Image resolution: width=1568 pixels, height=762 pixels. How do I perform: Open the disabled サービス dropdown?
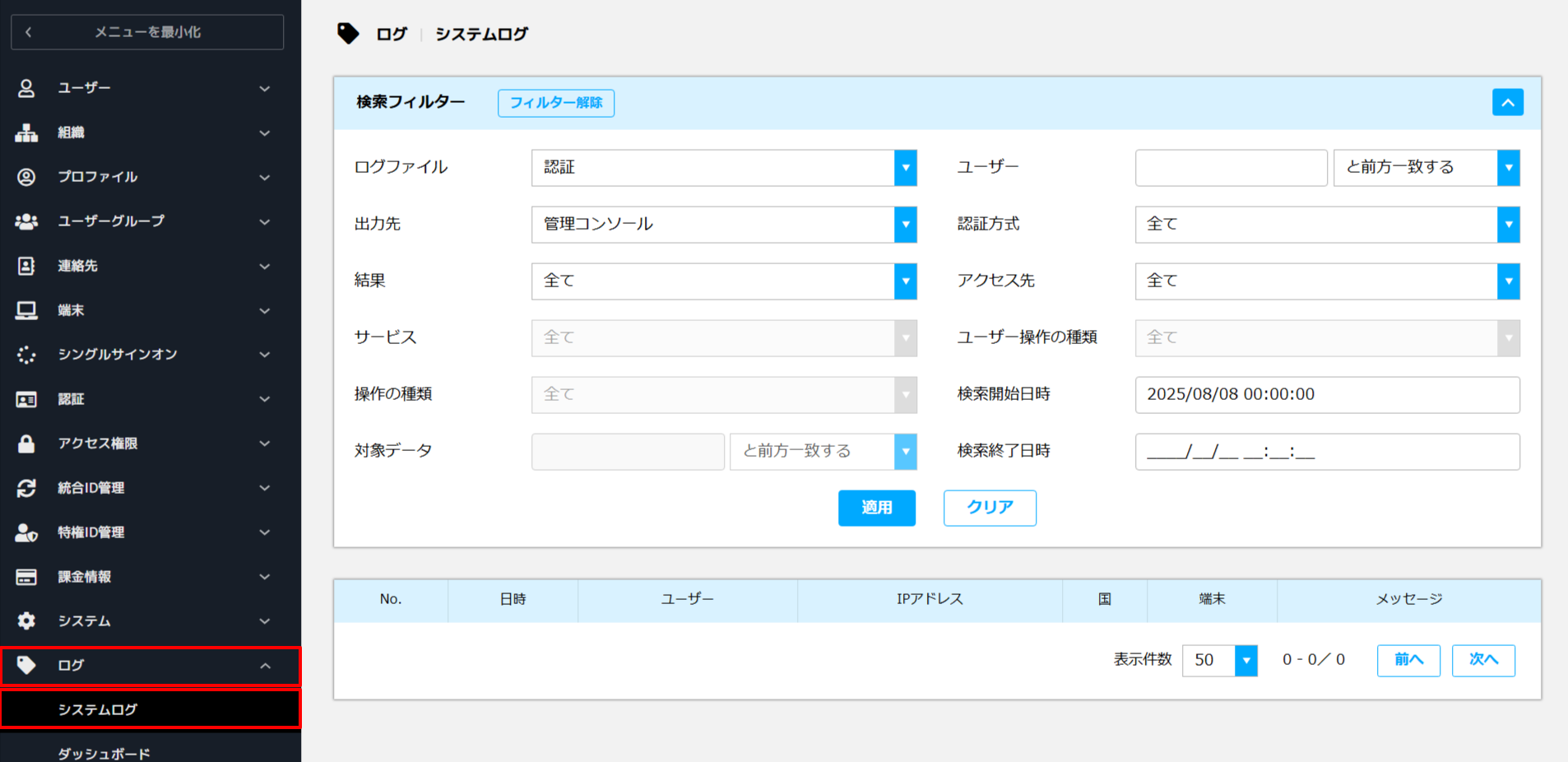coord(724,338)
